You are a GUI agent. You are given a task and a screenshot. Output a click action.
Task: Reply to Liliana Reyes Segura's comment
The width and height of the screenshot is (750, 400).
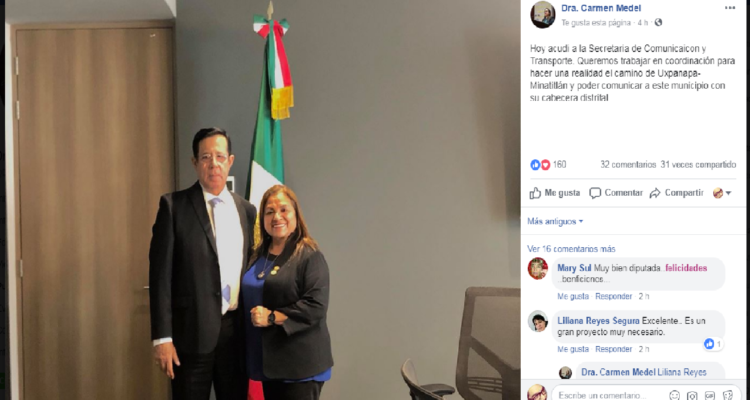coord(614,349)
